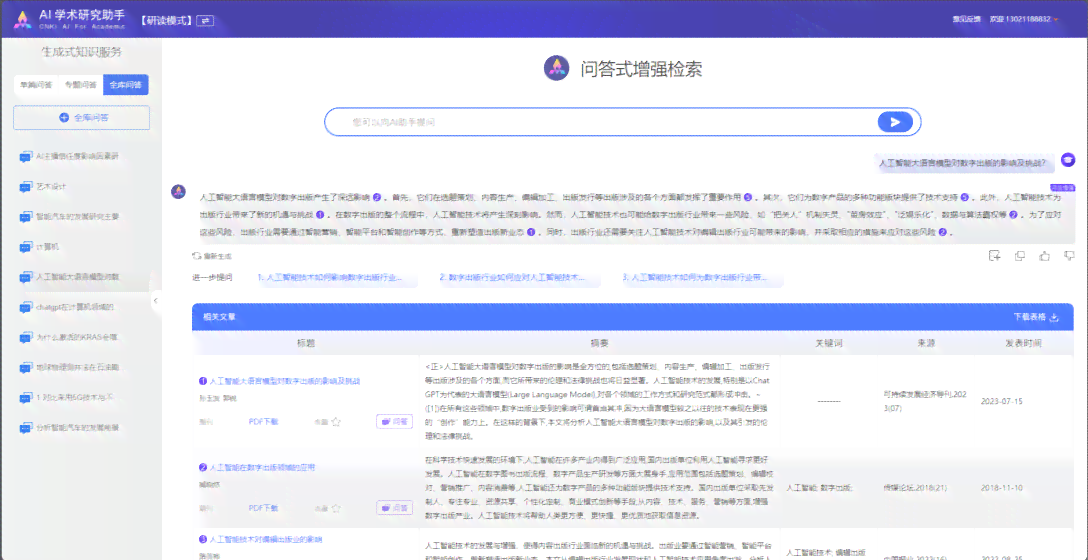Copy the answer with the copy icon
The height and width of the screenshot is (560, 1088).
[1019, 255]
